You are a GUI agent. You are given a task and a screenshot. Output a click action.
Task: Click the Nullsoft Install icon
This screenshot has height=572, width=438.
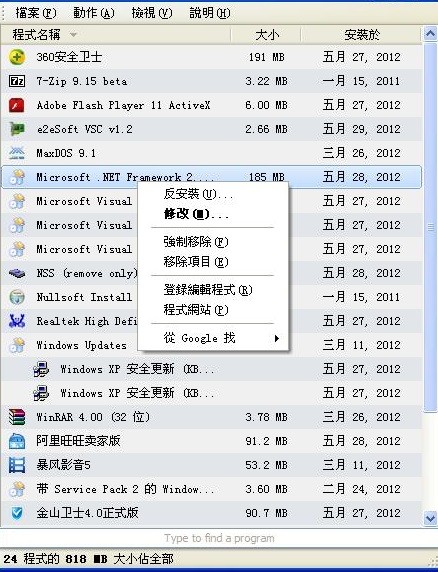click(x=17, y=297)
